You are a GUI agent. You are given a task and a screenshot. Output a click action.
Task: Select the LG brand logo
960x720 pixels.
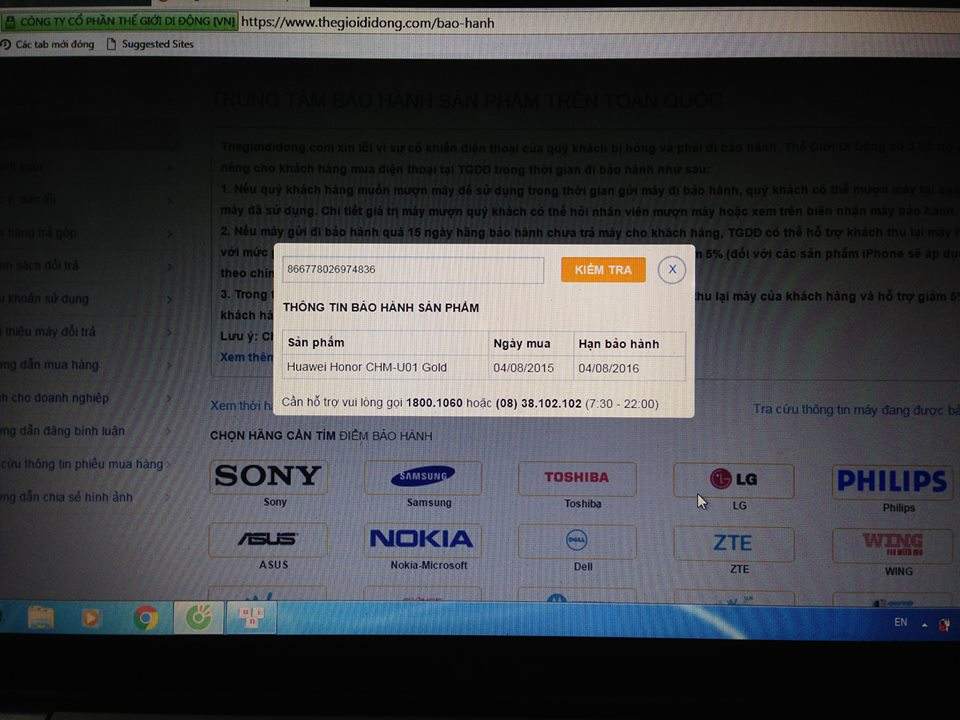tap(733, 480)
